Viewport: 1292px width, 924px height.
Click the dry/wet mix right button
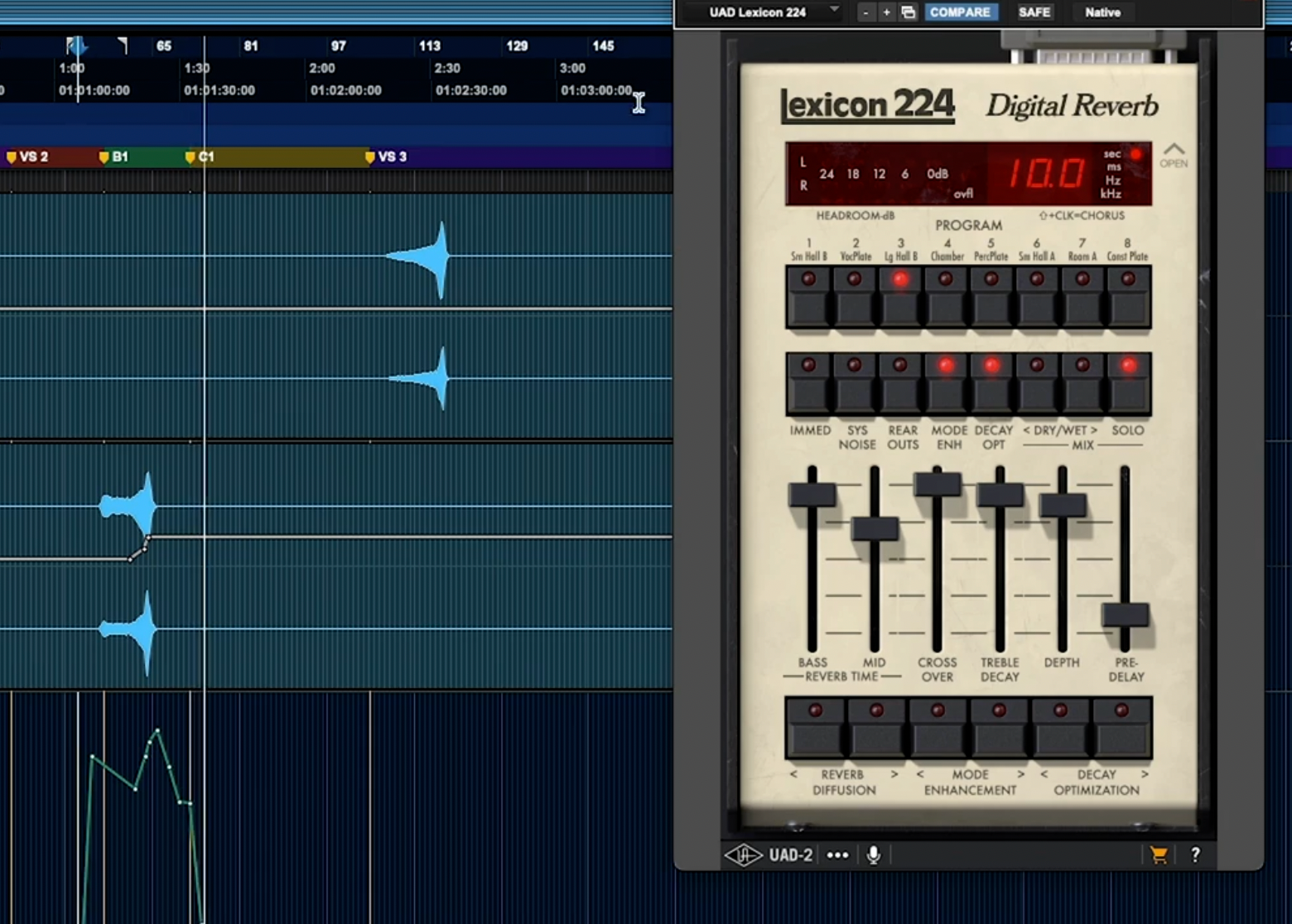tap(1082, 385)
